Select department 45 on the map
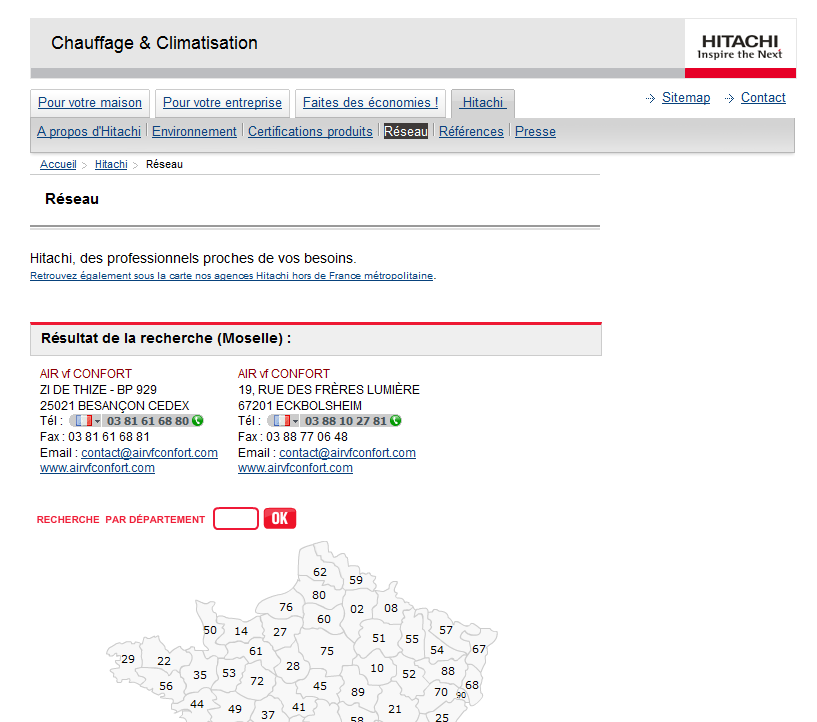Screen dimensions: 817x722 point(319,686)
